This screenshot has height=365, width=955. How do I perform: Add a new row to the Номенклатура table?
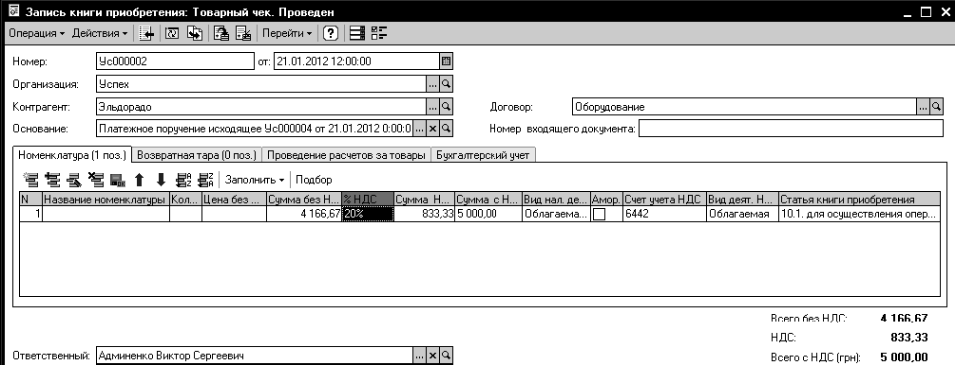(30, 180)
